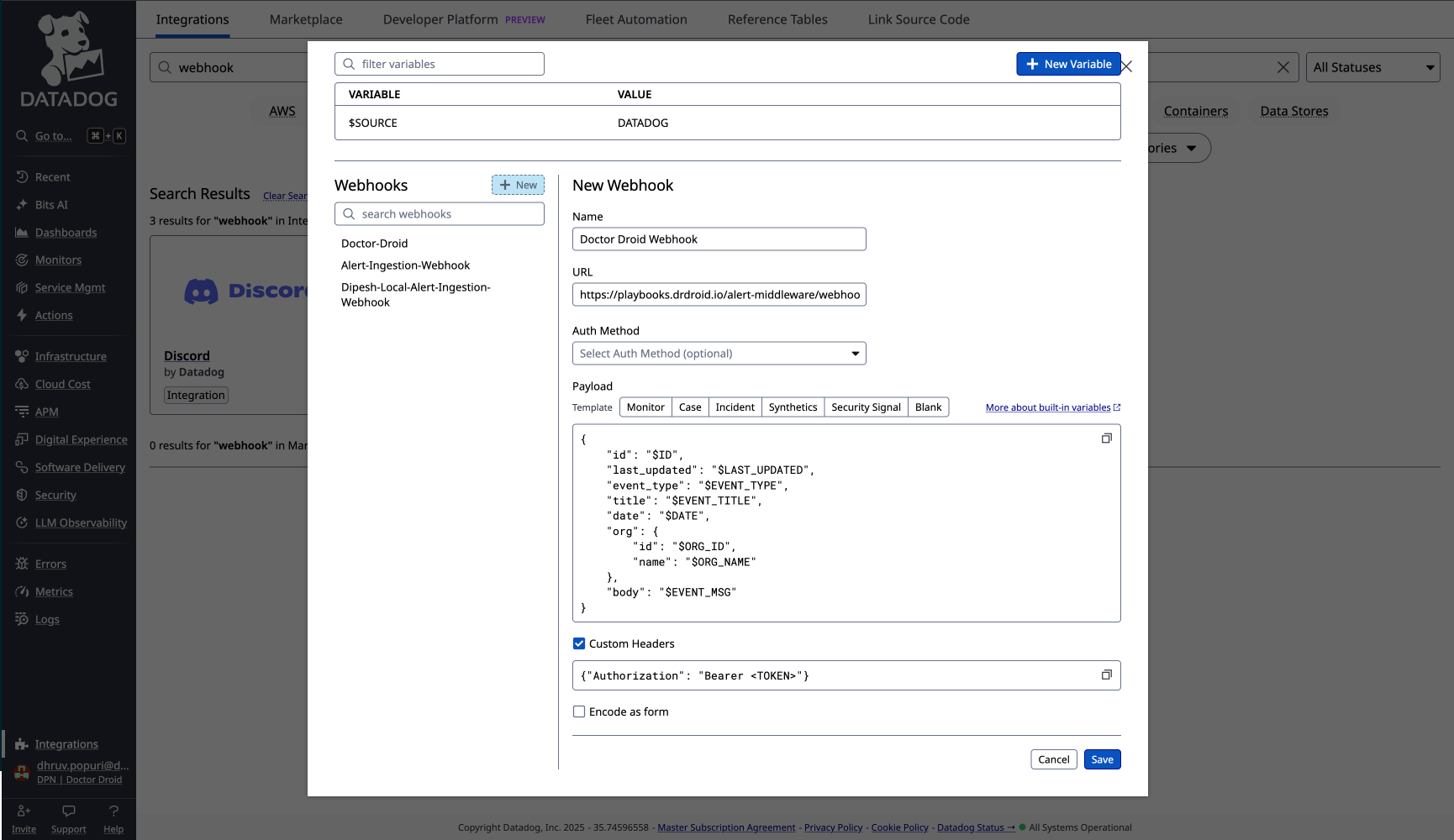Viewport: 1454px width, 840px height.
Task: Open Service Mgmt section
Action: [x=70, y=288]
